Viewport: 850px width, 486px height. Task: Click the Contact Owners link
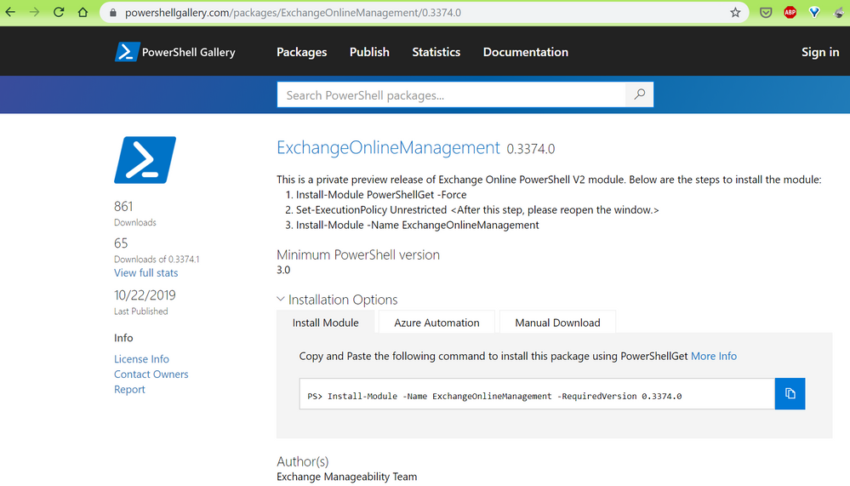(x=151, y=374)
